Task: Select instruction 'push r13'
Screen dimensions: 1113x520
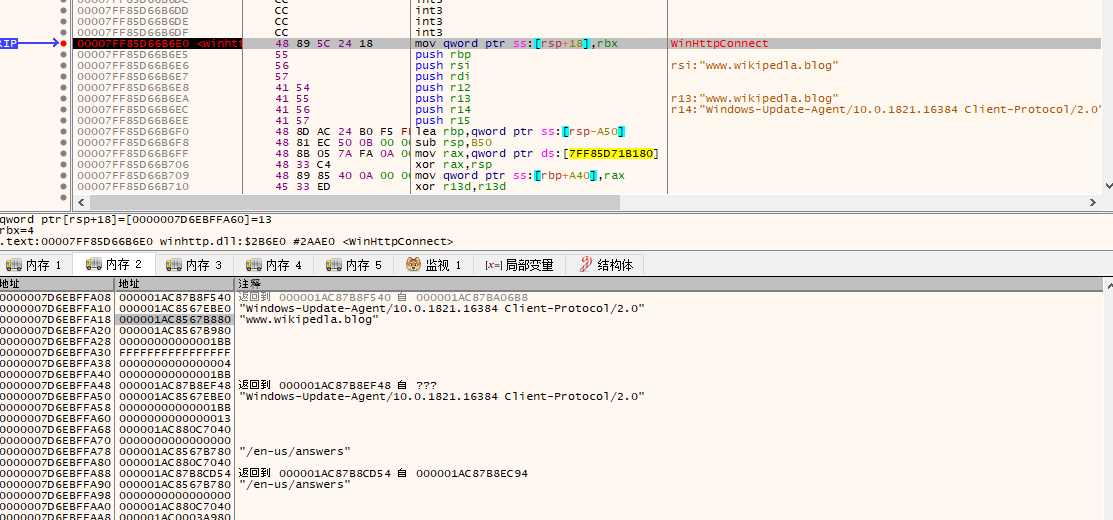Action: (443, 99)
